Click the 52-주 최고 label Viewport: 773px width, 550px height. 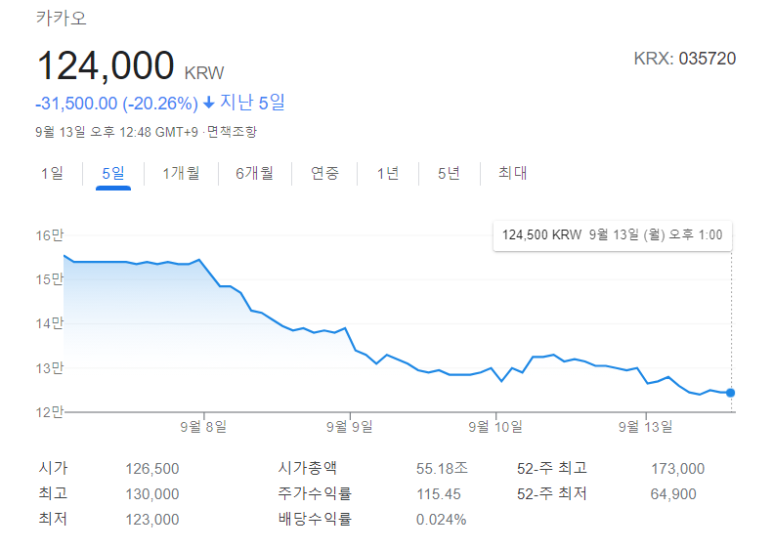(552, 468)
